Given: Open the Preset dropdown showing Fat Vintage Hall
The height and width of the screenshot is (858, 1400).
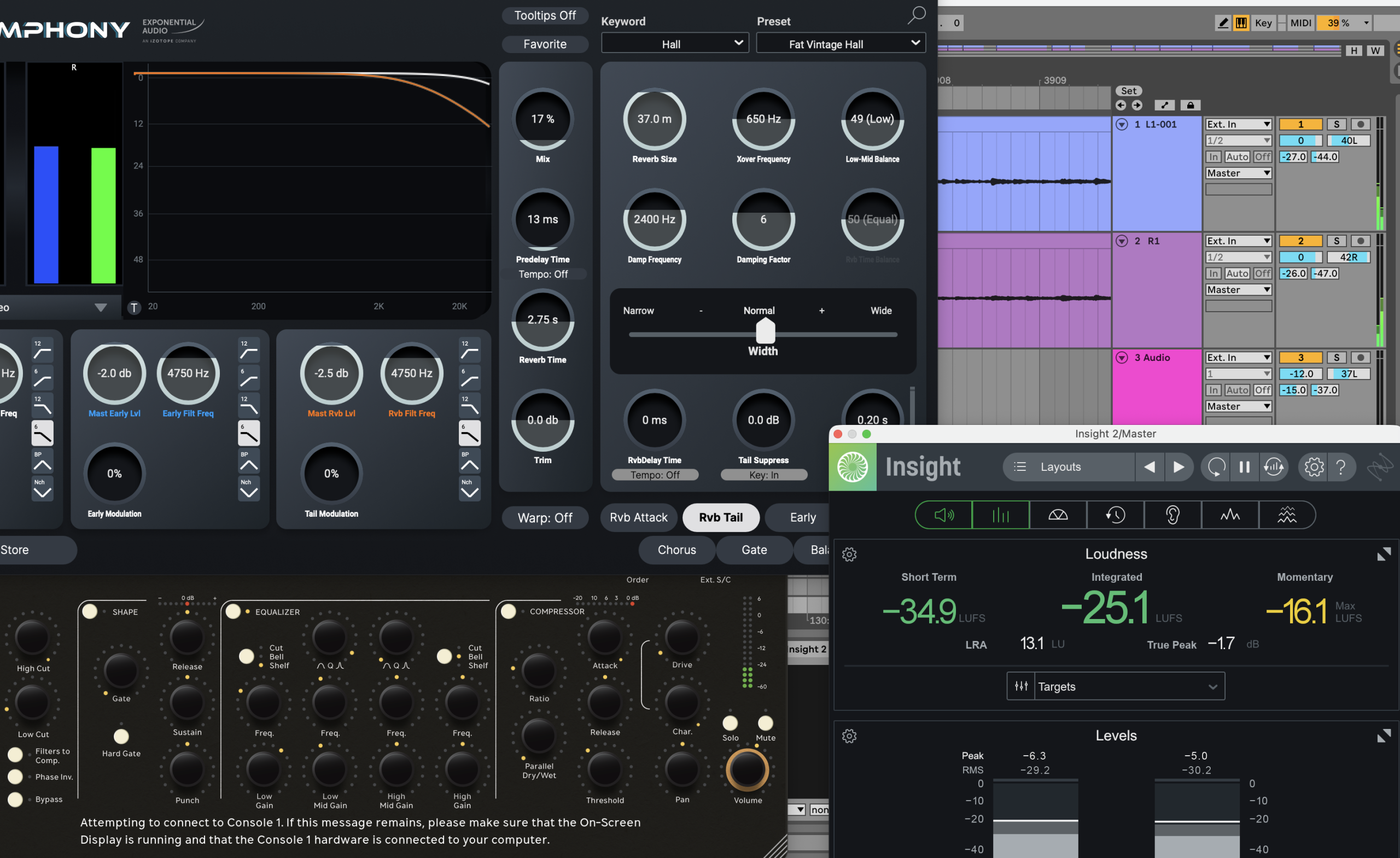Looking at the screenshot, I should click(x=841, y=44).
